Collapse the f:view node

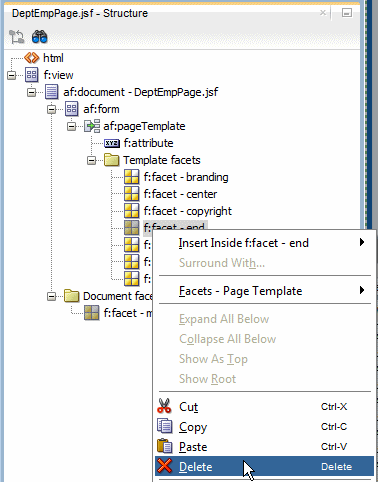12,75
